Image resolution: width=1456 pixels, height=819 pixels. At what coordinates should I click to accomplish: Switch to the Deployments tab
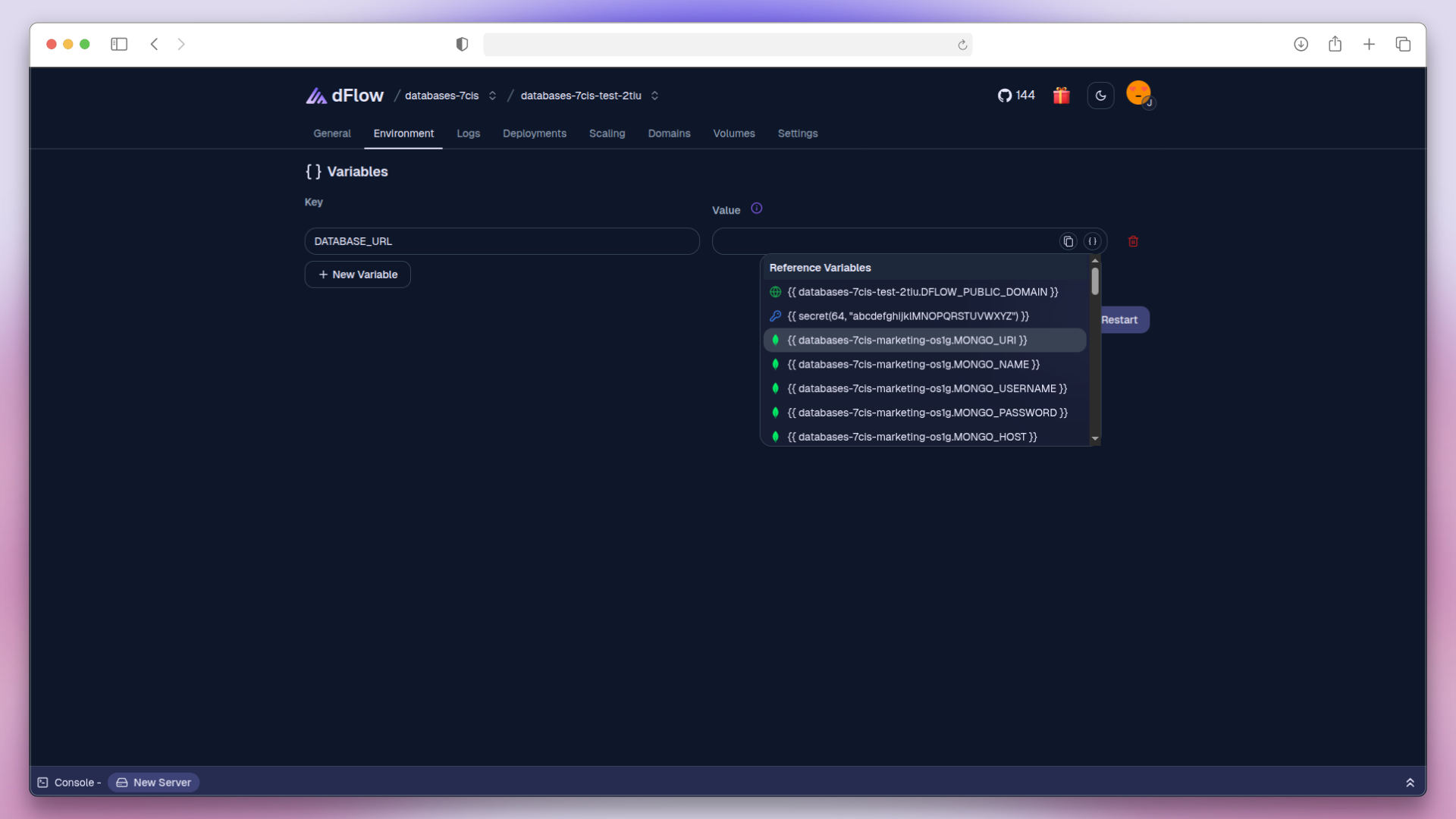[534, 133]
